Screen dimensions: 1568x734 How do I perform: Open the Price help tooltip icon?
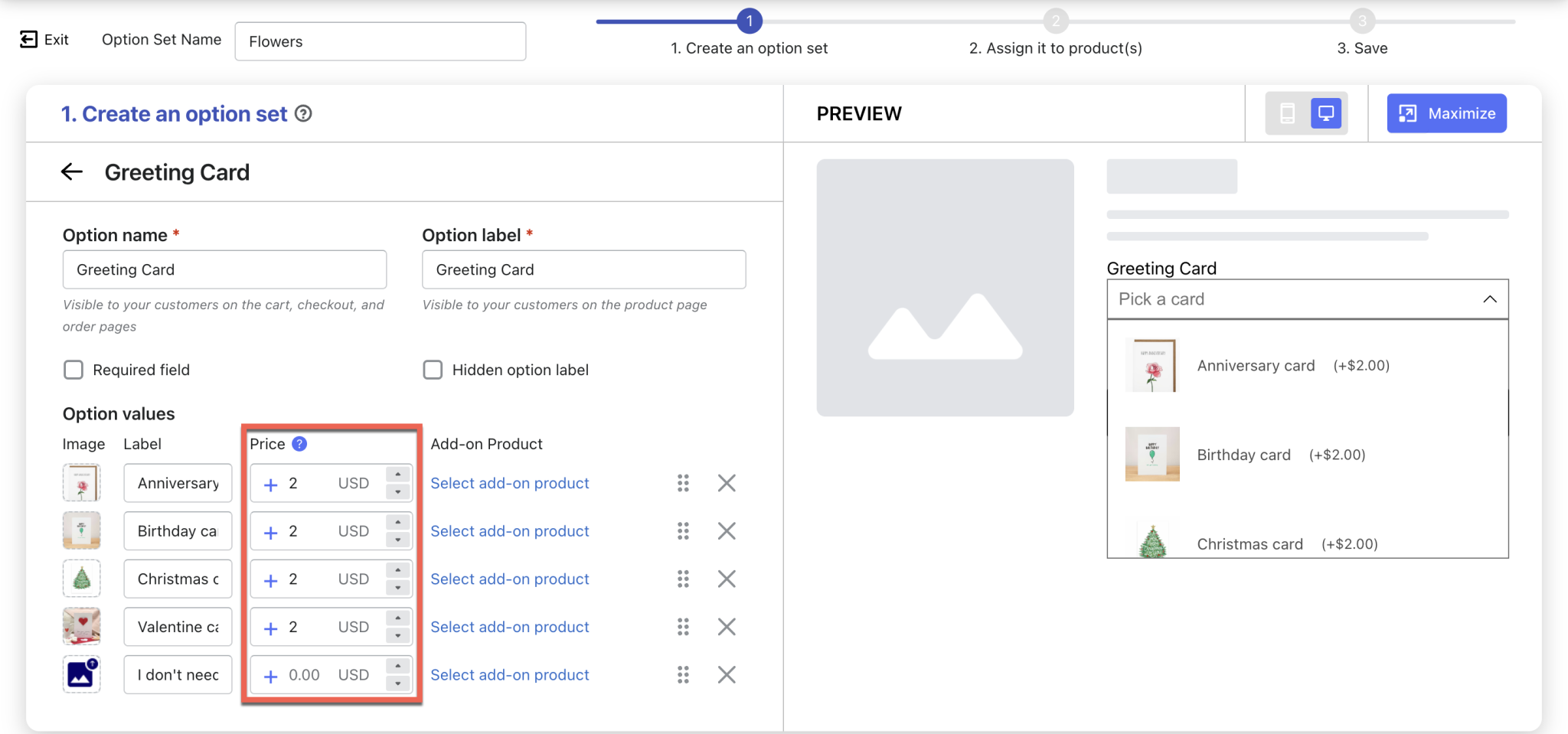pyautogui.click(x=300, y=443)
